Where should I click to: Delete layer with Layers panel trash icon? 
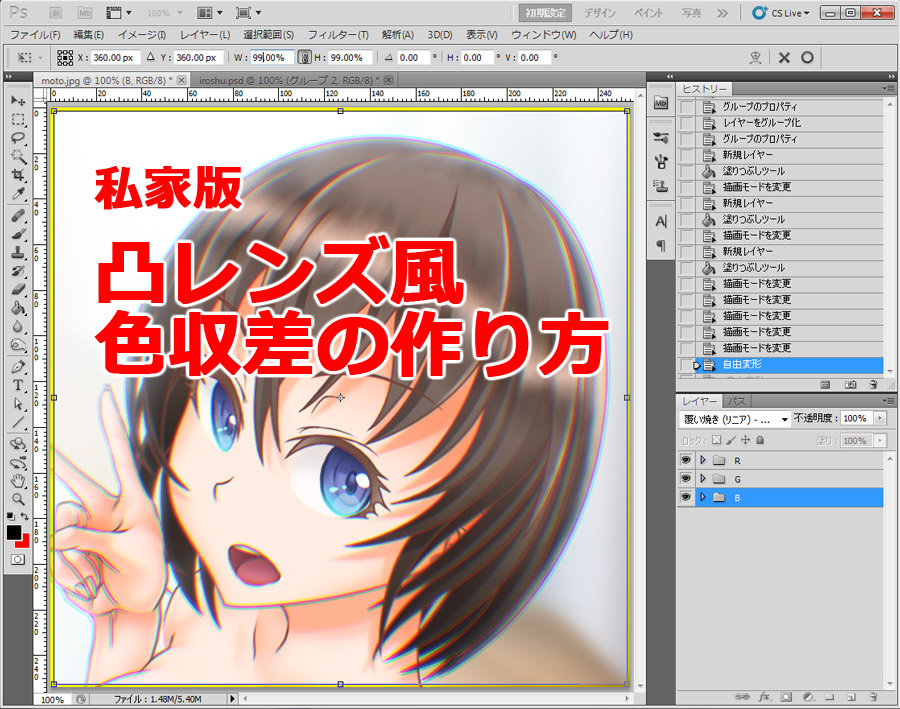click(x=873, y=696)
